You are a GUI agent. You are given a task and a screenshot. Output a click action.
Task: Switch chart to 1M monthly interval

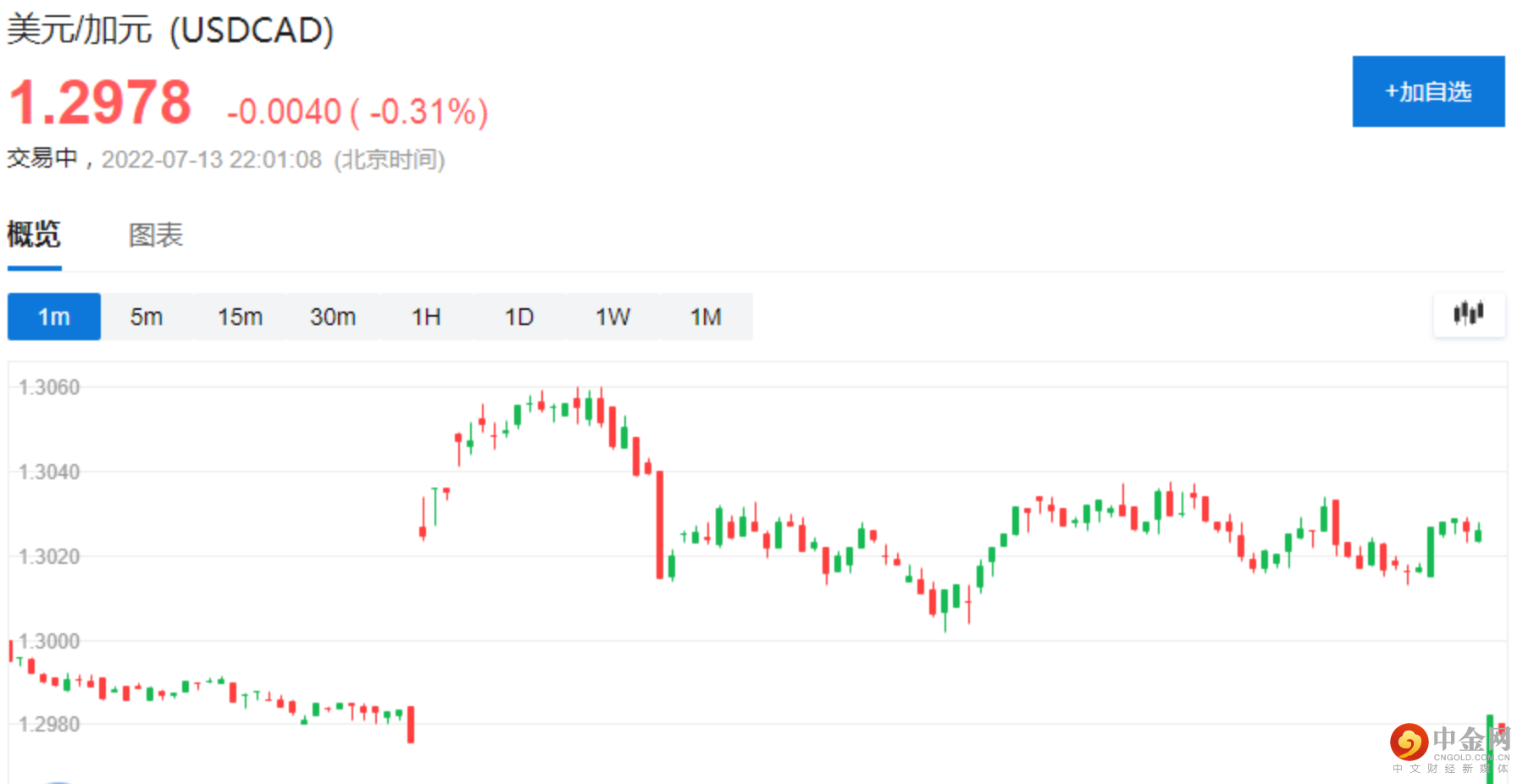click(706, 317)
